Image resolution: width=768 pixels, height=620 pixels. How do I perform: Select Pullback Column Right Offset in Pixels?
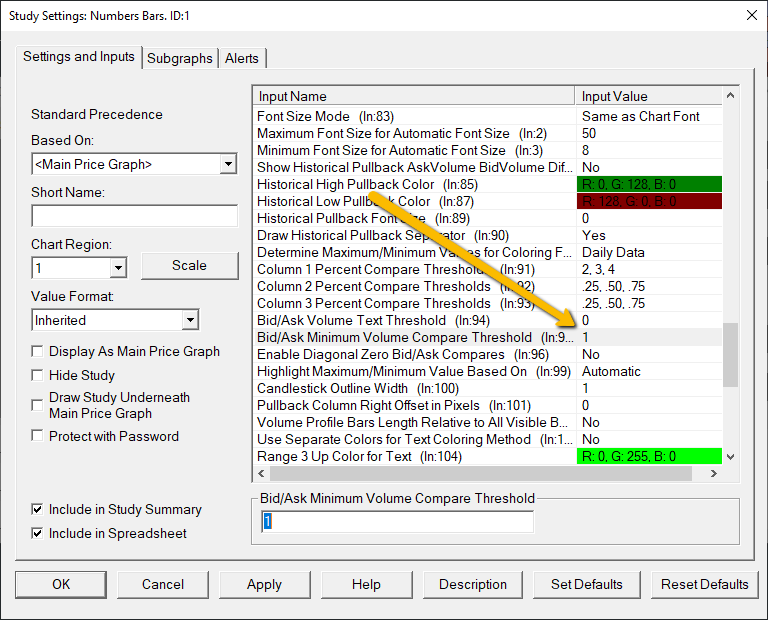[488, 405]
